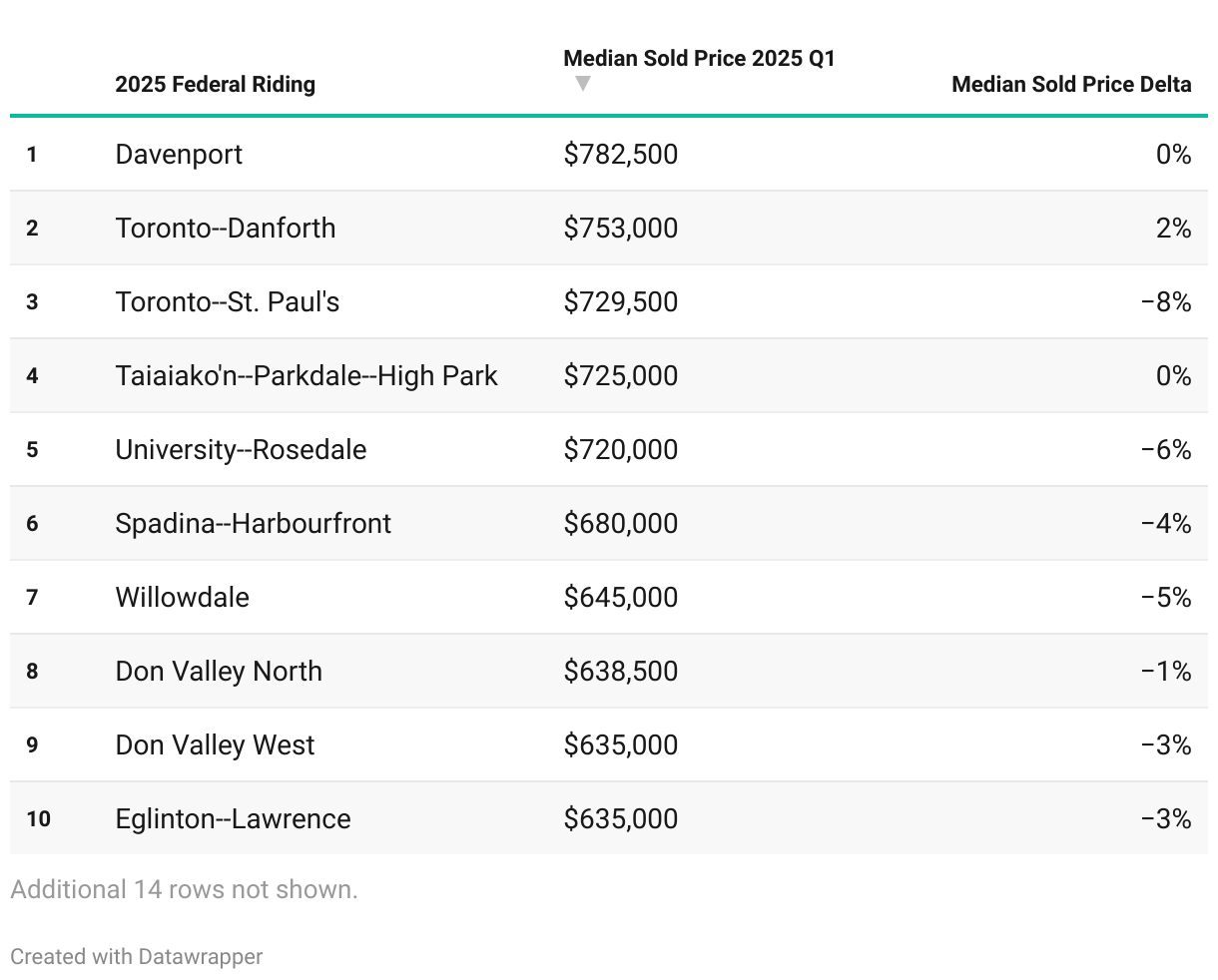1218x980 pixels.
Task: Click the sort arrow under Median Sold Price
Action: (583, 84)
